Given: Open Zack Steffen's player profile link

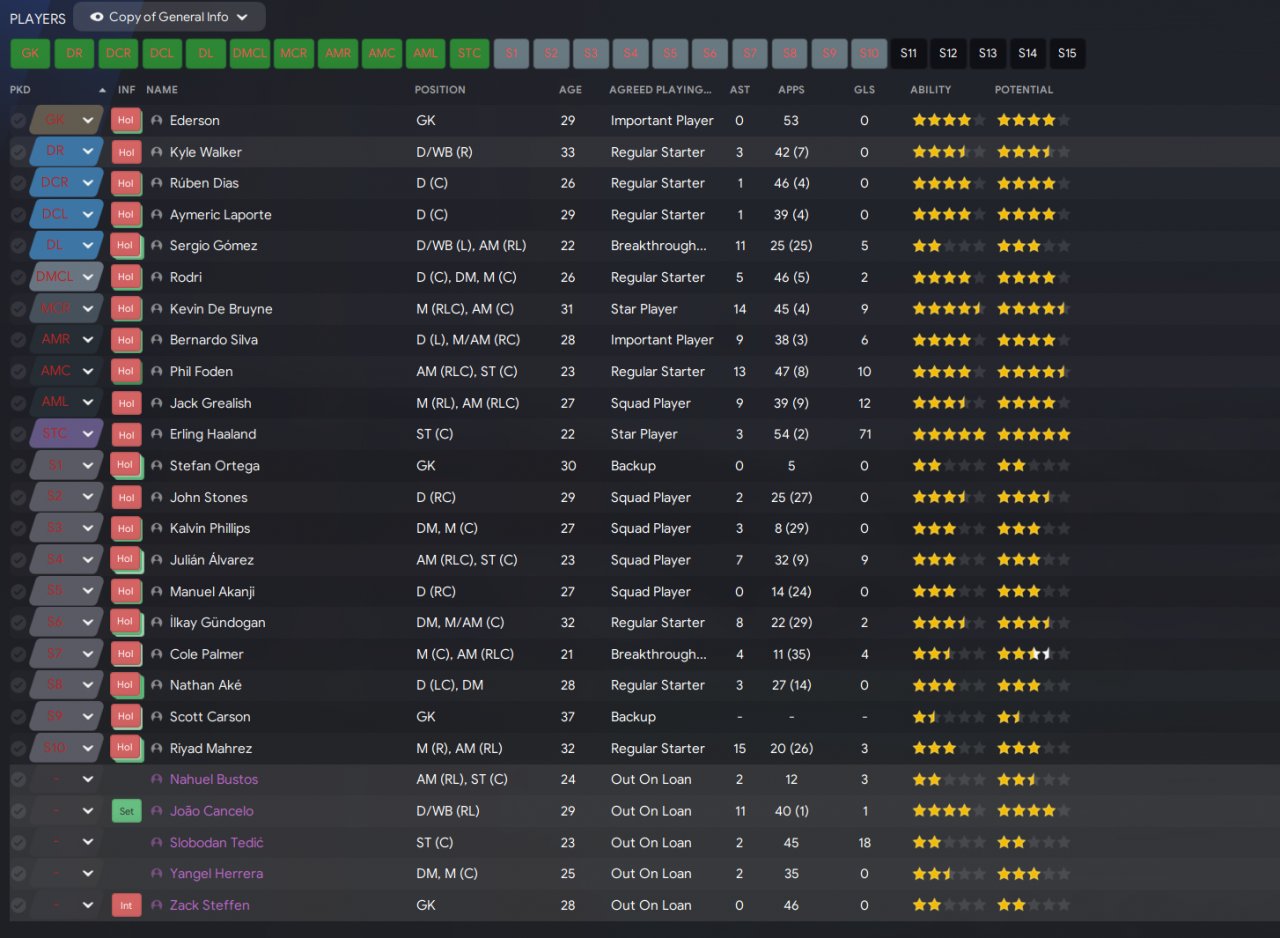Looking at the screenshot, I should point(210,906).
